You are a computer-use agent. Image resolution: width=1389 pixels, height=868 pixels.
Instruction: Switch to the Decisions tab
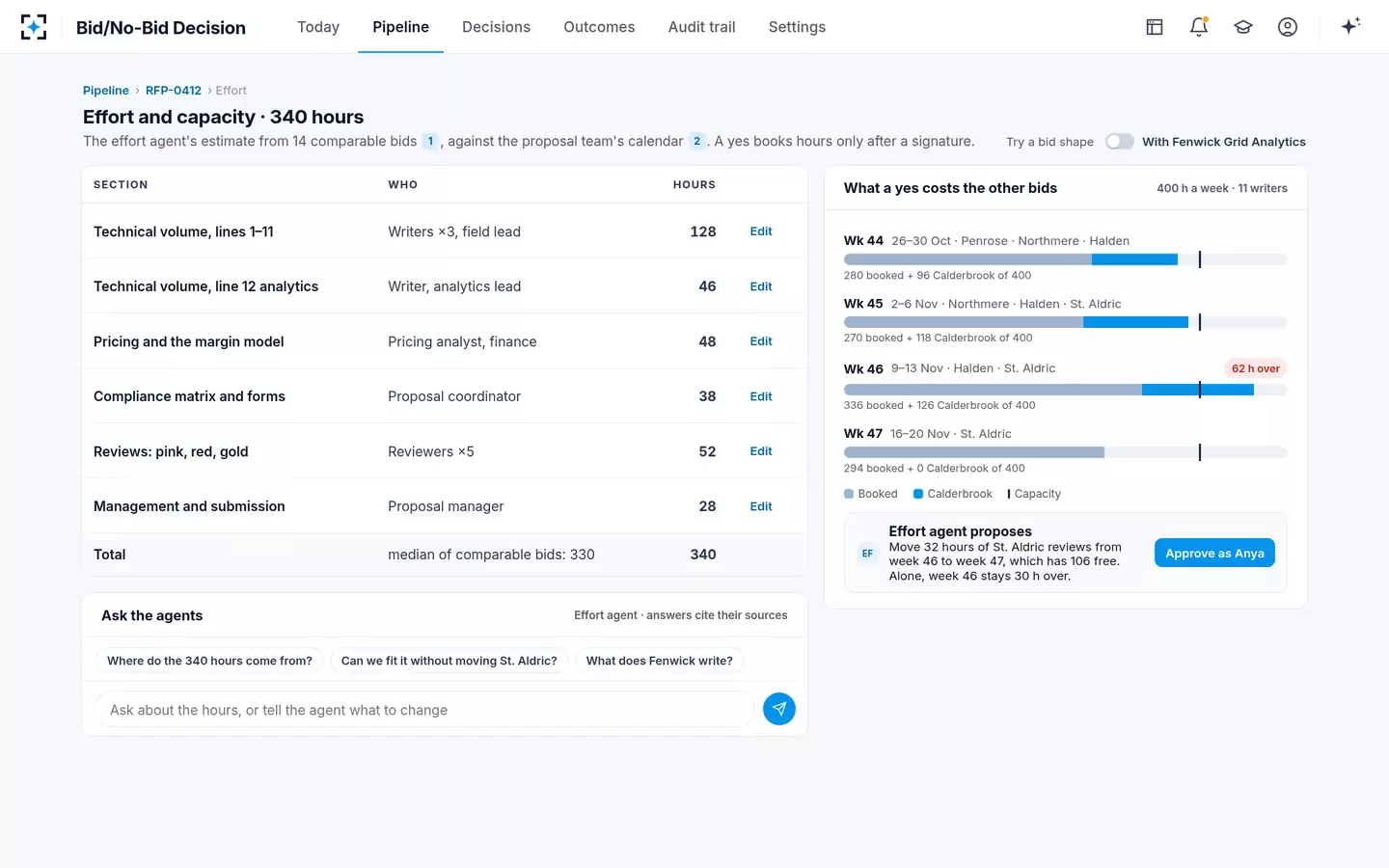click(x=496, y=27)
